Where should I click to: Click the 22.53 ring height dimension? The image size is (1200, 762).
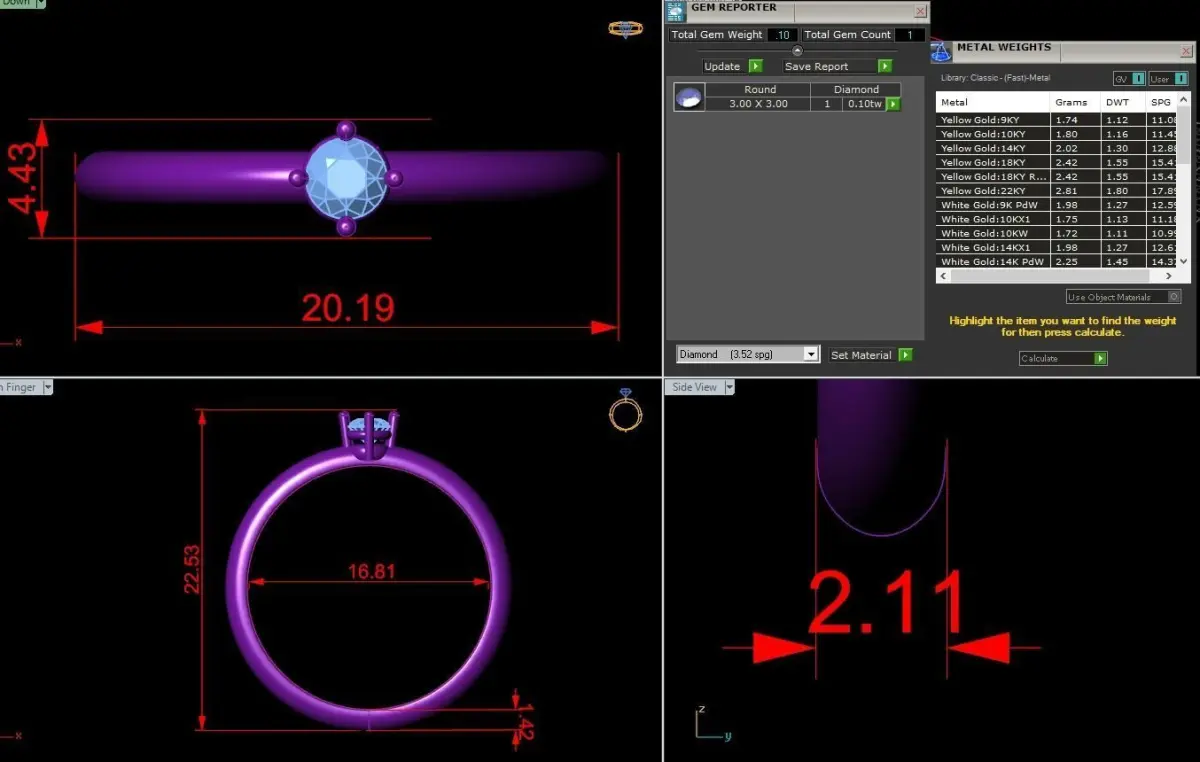tap(190, 570)
